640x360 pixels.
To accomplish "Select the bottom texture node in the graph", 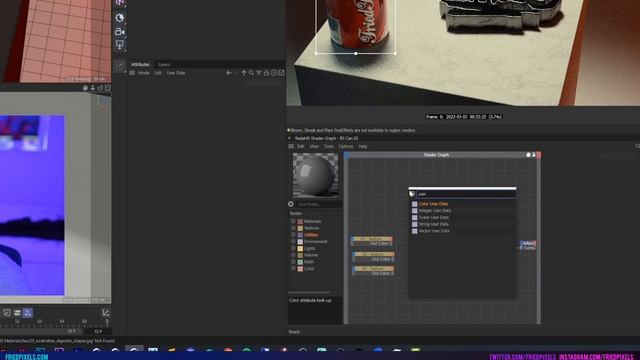I will [x=373, y=271].
